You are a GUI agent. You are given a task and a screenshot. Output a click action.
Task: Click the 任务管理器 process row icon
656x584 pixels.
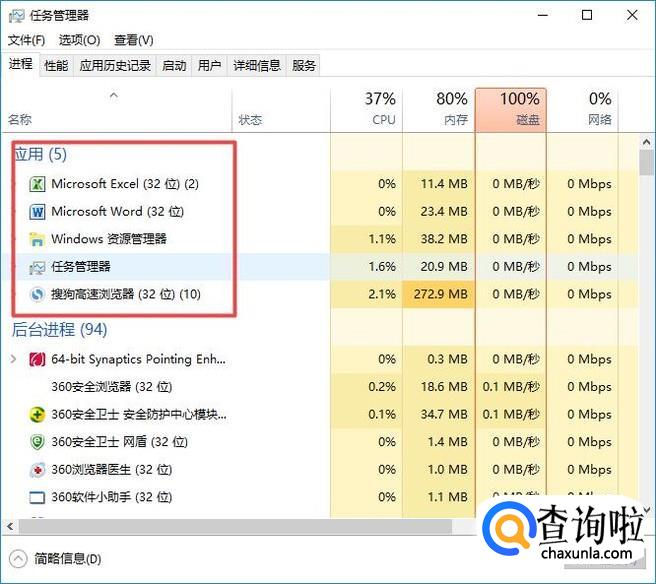pyautogui.click(x=37, y=267)
